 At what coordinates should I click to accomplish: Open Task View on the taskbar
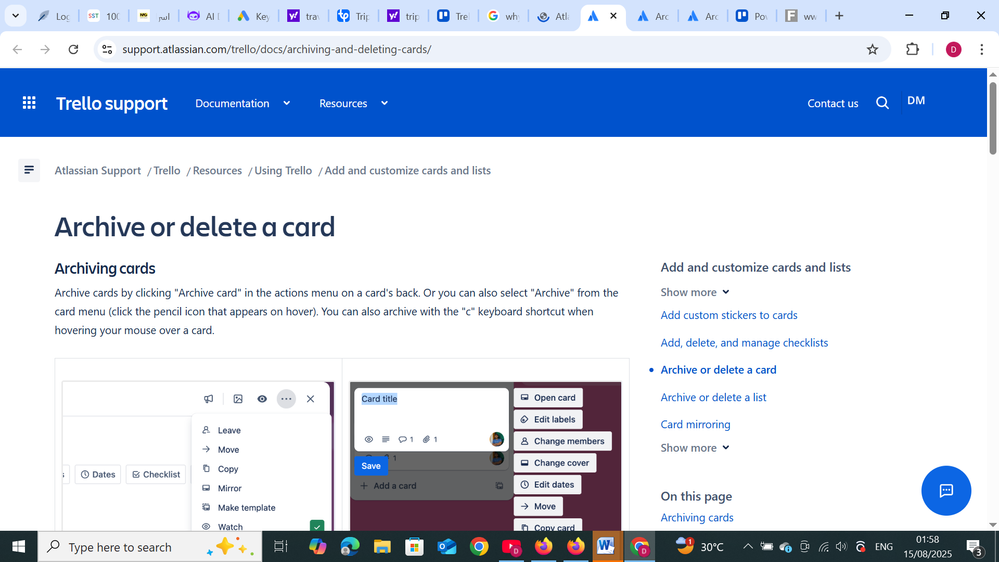pyautogui.click(x=280, y=547)
